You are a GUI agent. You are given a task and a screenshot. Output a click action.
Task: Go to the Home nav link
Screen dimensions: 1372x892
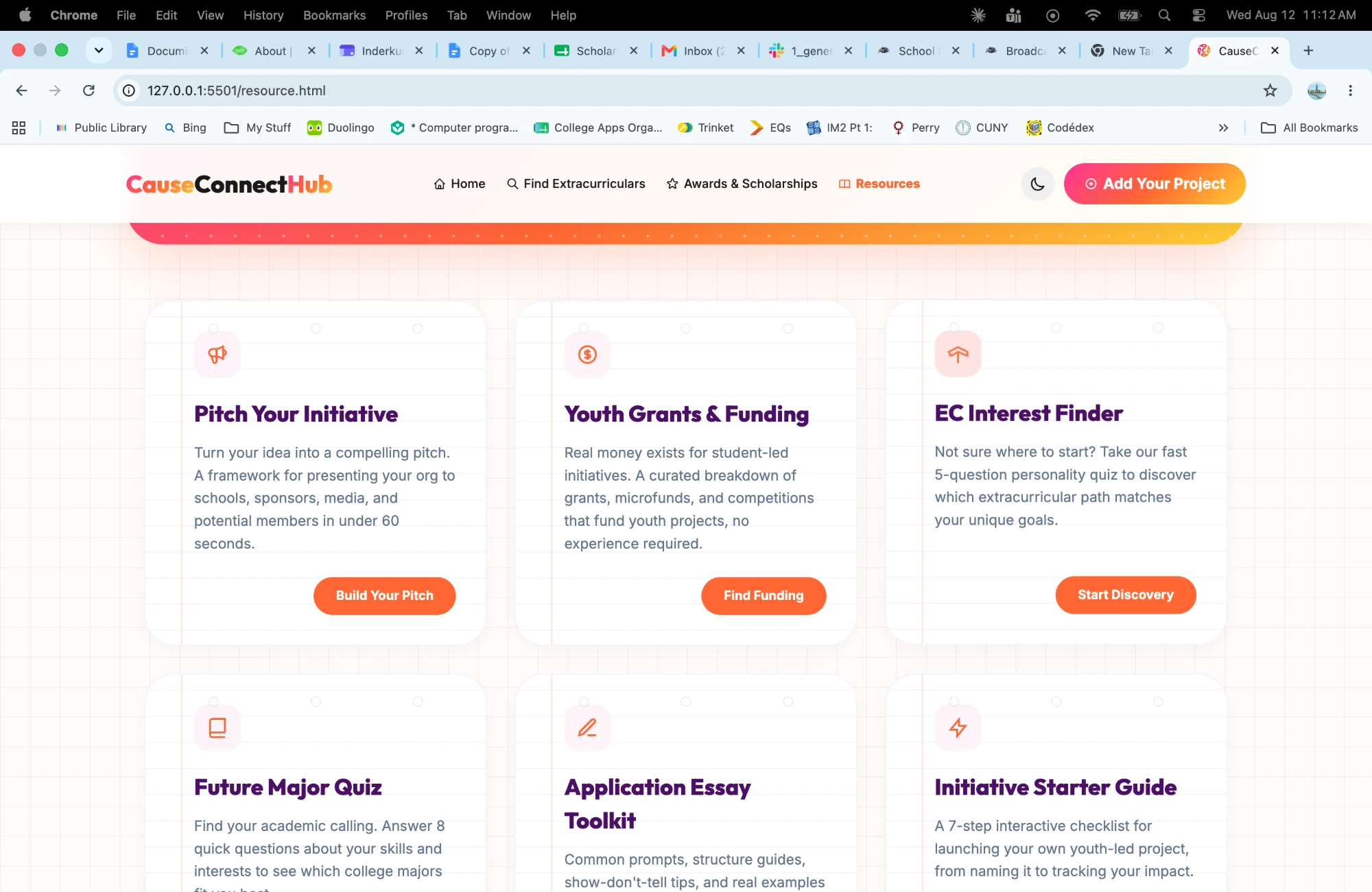pyautogui.click(x=460, y=184)
